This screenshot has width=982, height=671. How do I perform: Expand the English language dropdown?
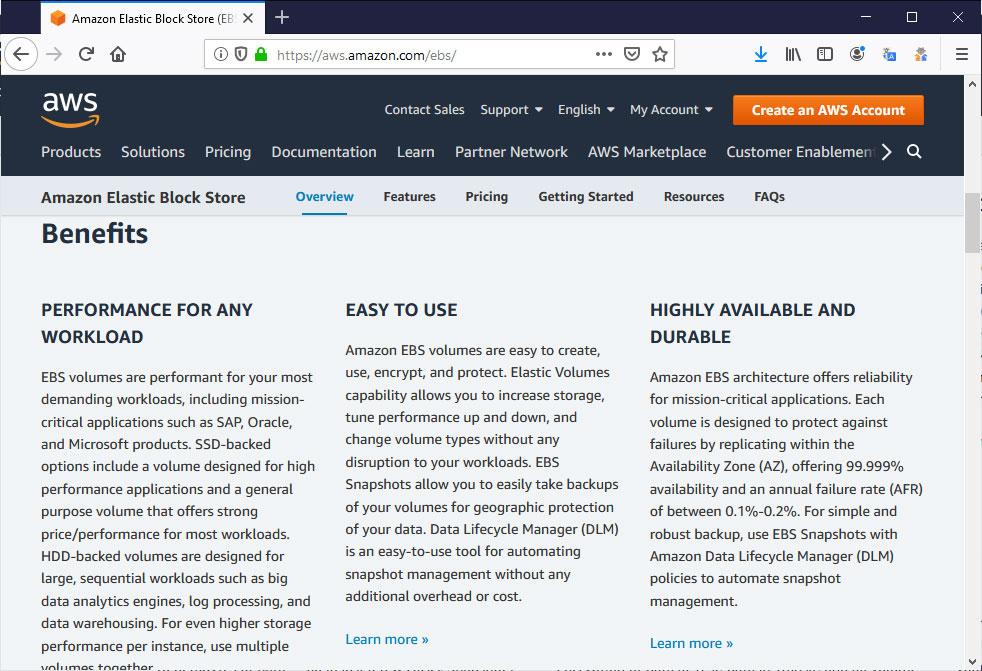tap(586, 110)
